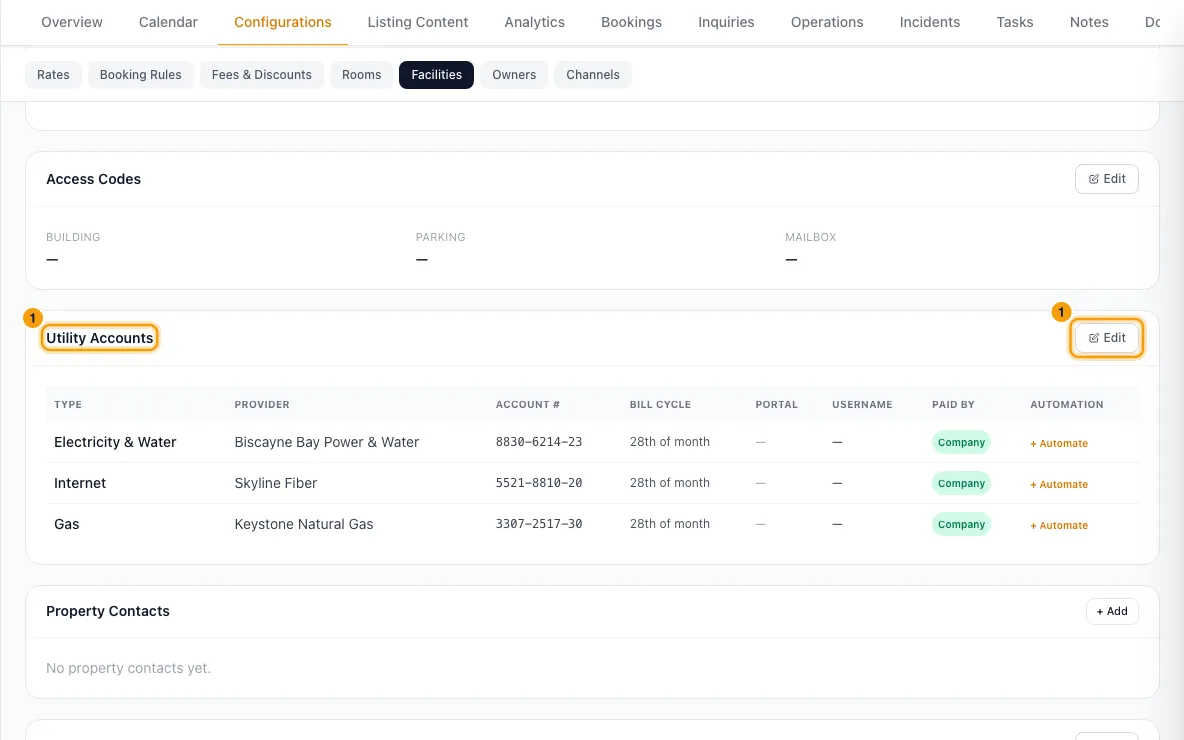Switch to the Bookings tab
1184x740 pixels.
631,22
